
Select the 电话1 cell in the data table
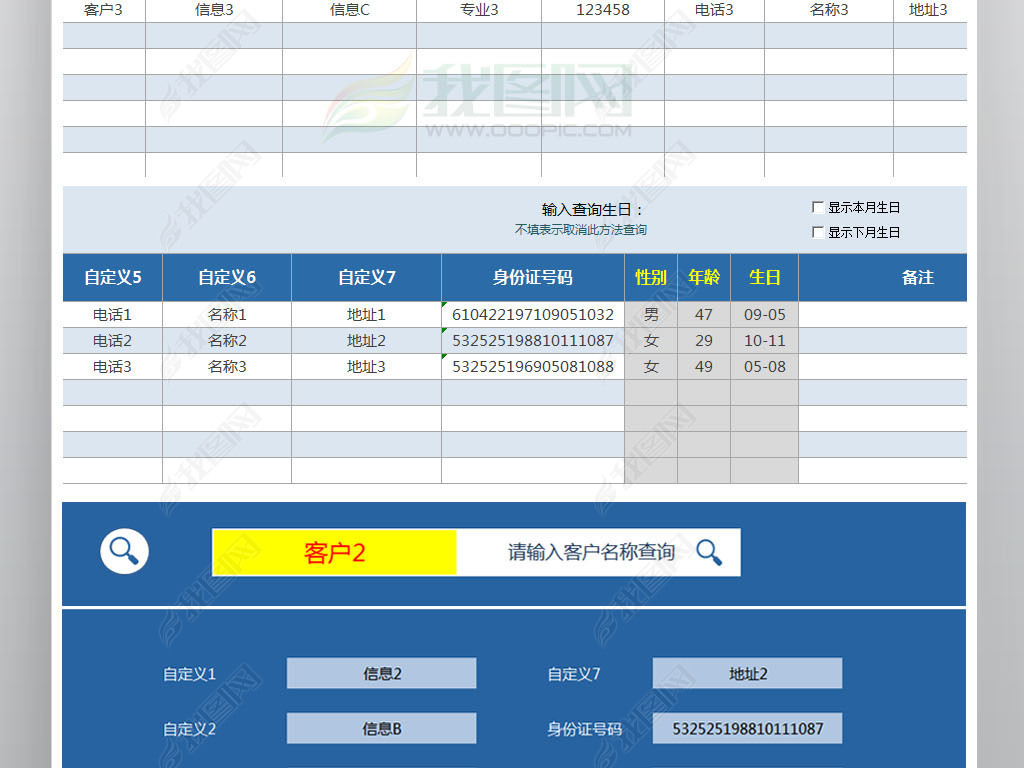(112, 314)
